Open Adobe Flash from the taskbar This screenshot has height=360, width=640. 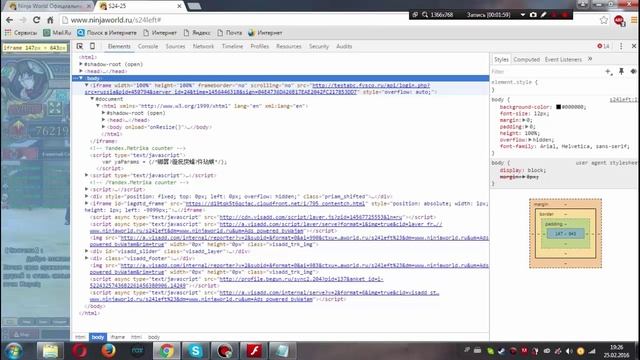(253, 351)
